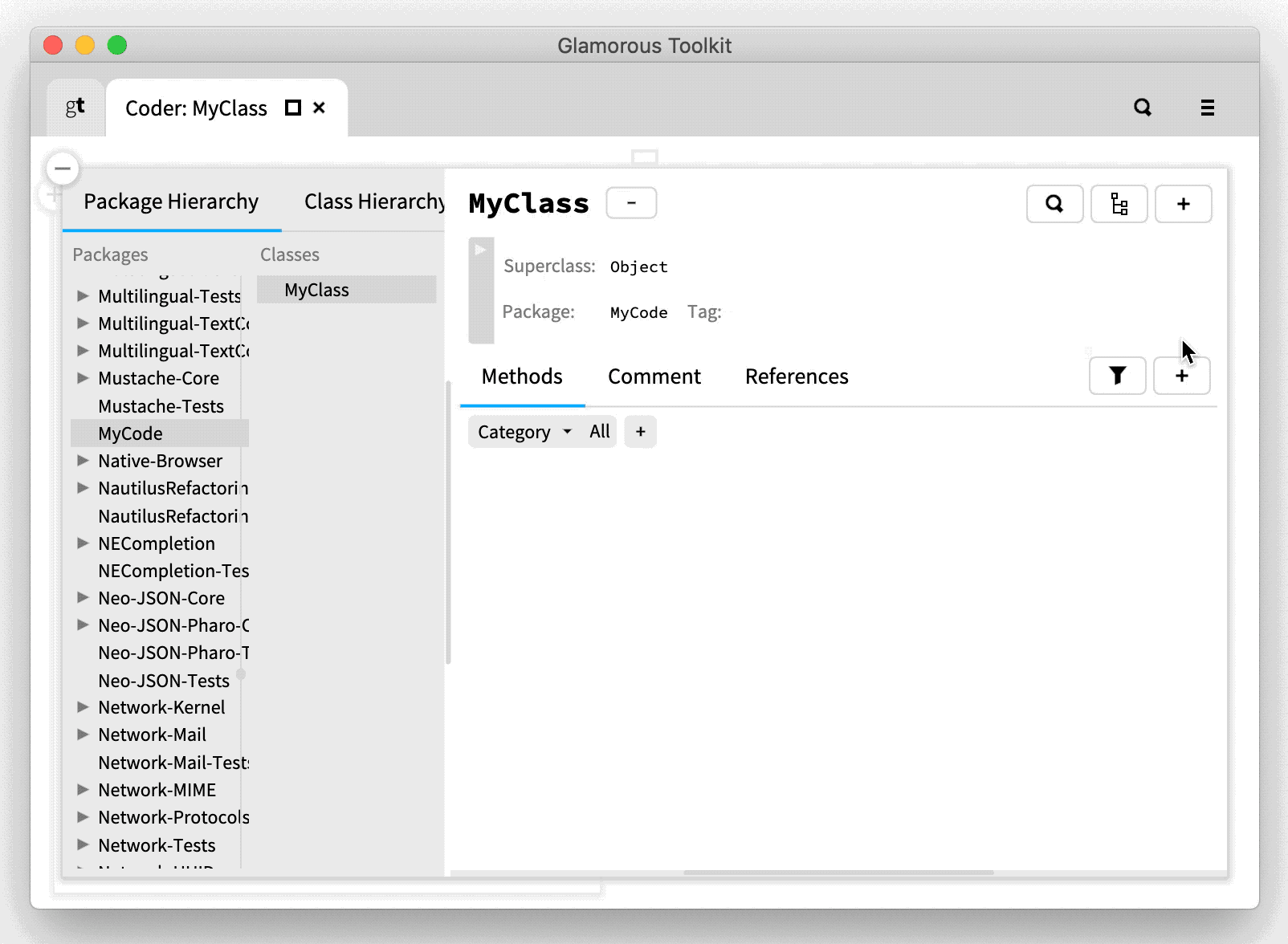Click the add (+) icon next to filter
The height and width of the screenshot is (944, 1288).
tap(1181, 375)
